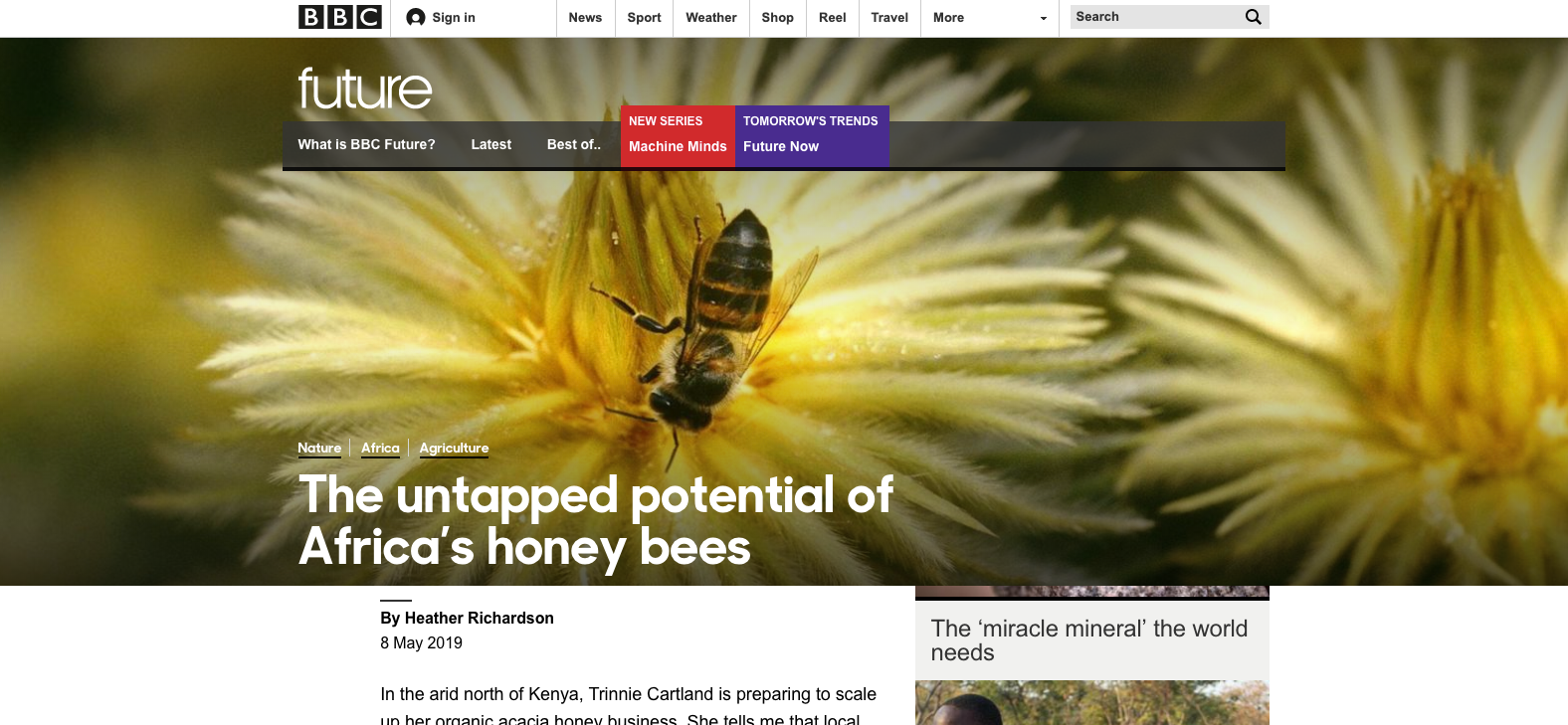
Task: Open the News section
Action: 585,18
